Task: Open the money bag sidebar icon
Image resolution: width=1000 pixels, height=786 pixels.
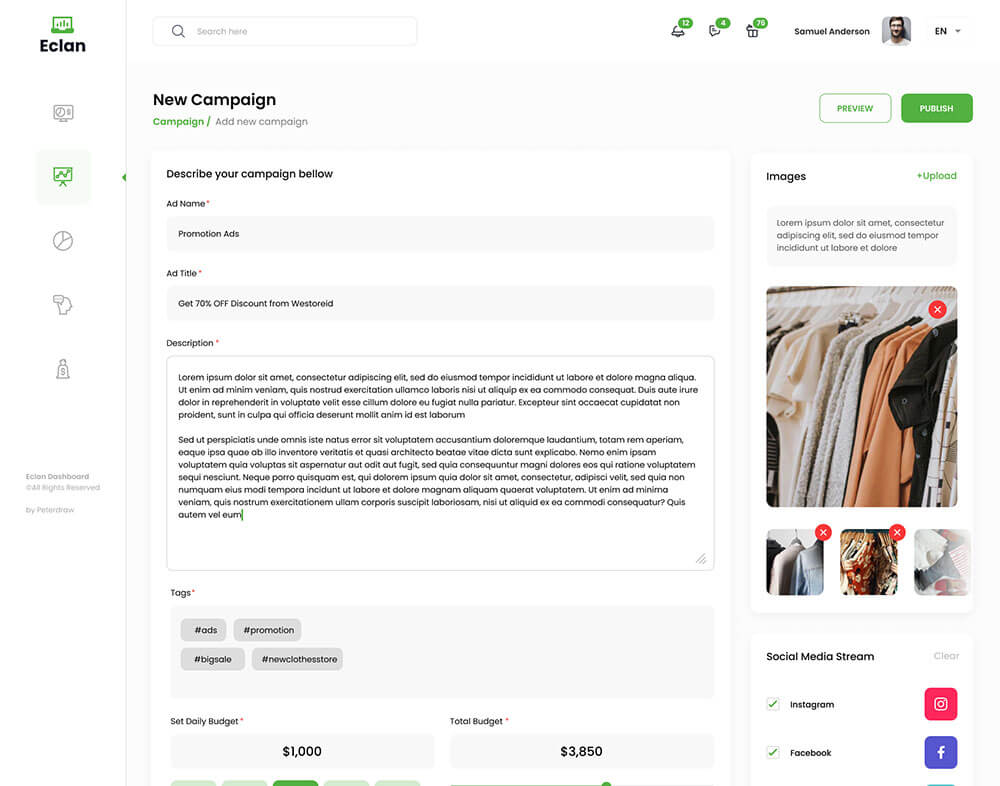Action: tap(62, 369)
